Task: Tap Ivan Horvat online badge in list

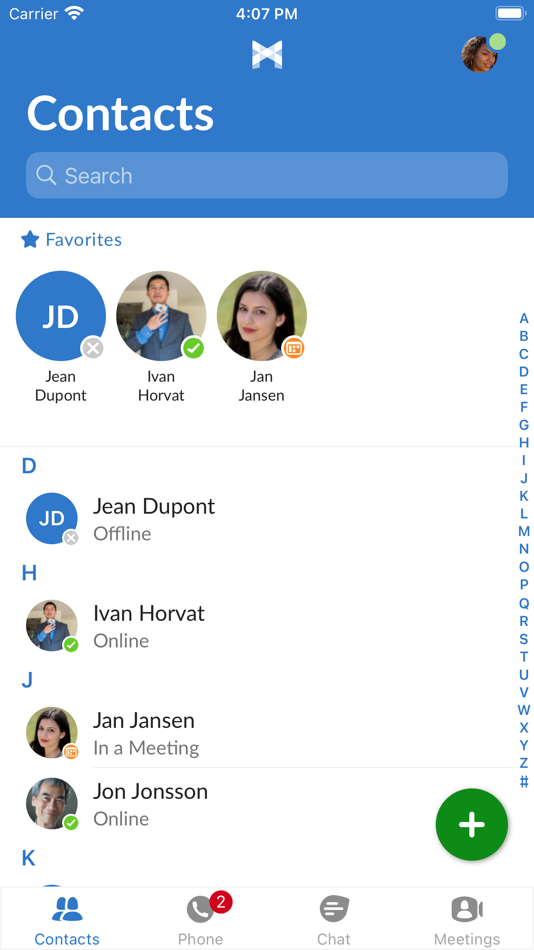Action: [71, 644]
